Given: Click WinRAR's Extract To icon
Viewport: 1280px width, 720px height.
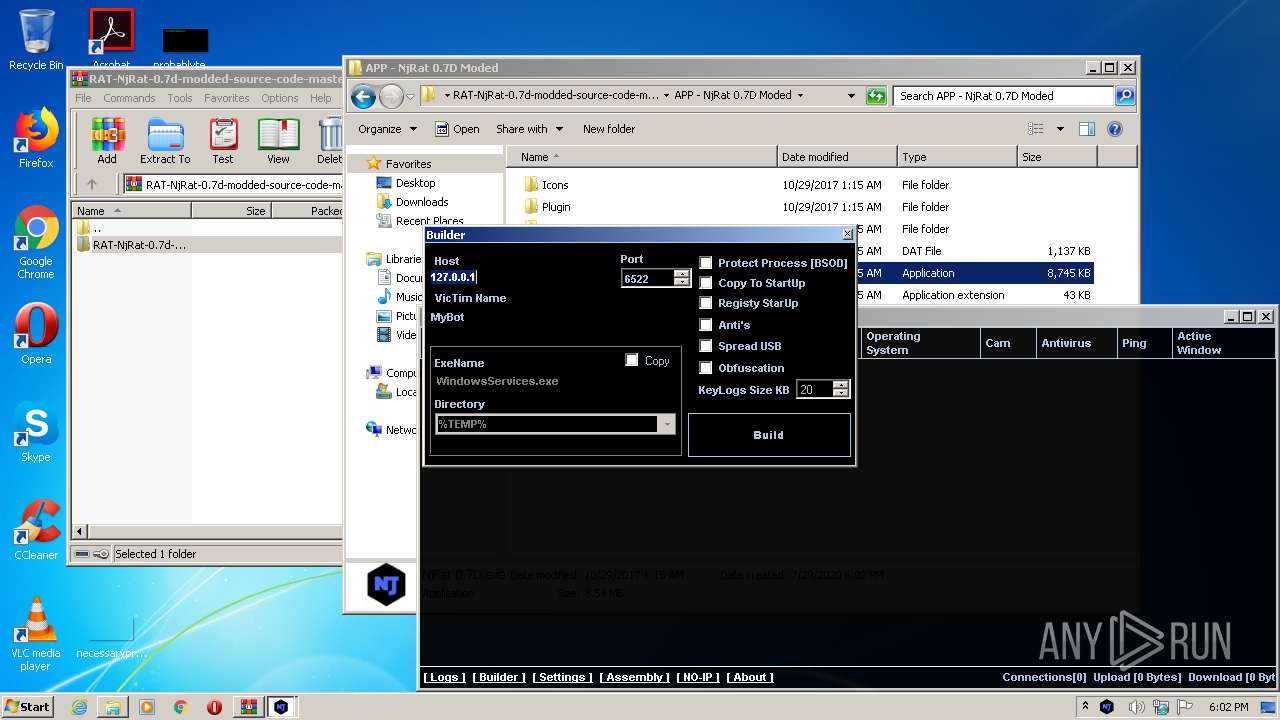Looking at the screenshot, I should tap(165, 141).
